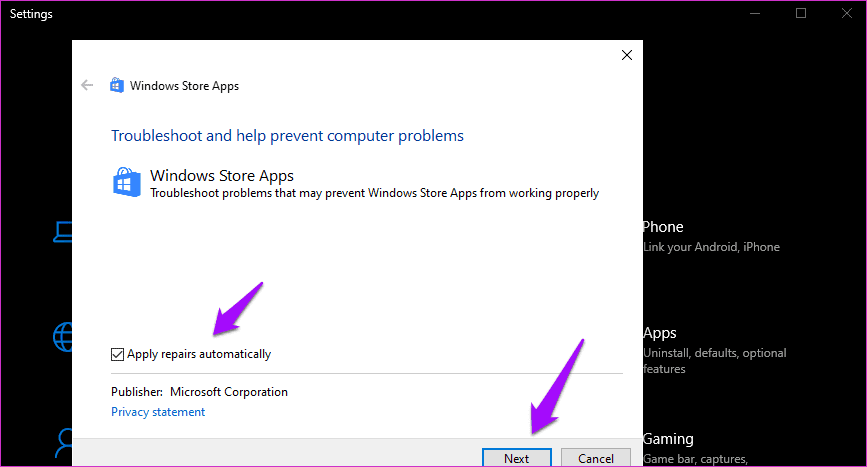867x467 pixels.
Task: Click Link your Android, iPhone description
Action: [x=711, y=247]
